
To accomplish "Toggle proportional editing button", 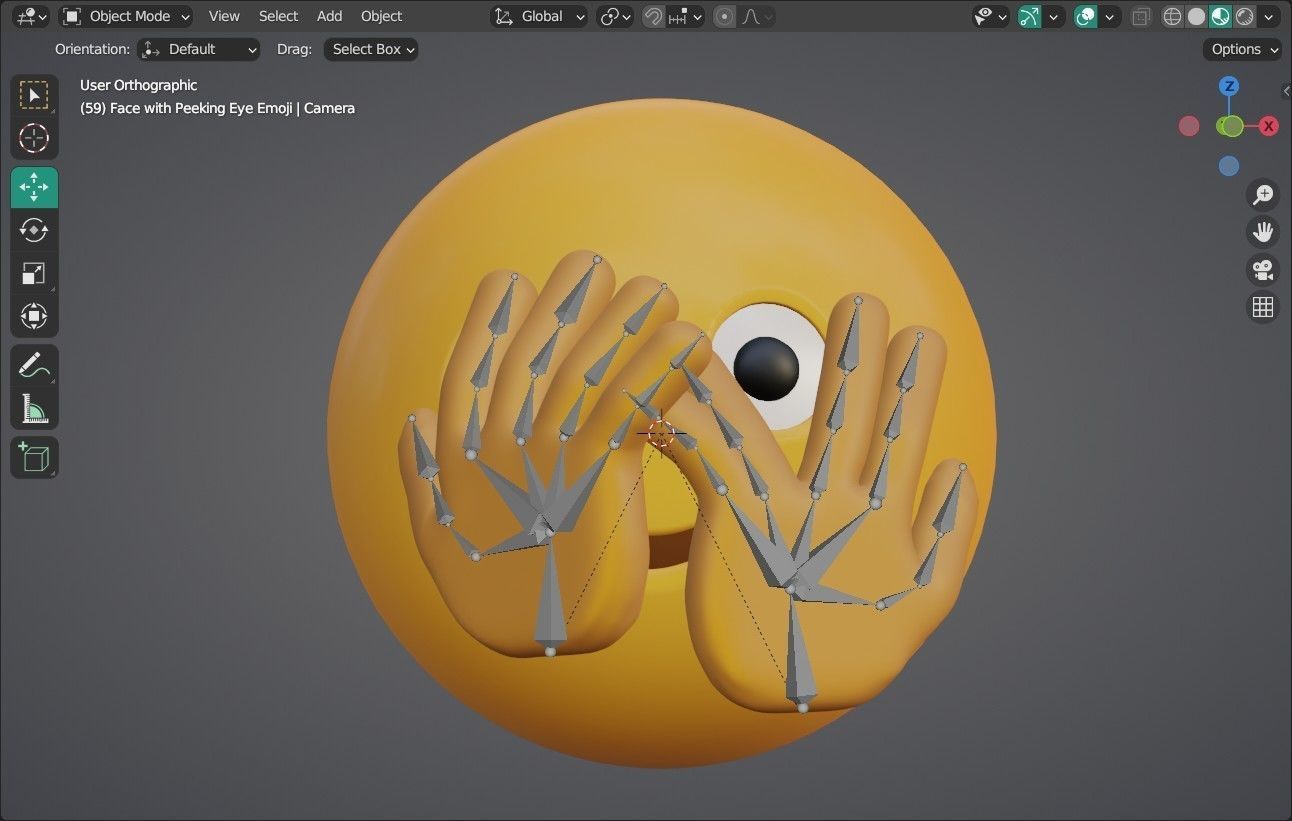I will (725, 16).
